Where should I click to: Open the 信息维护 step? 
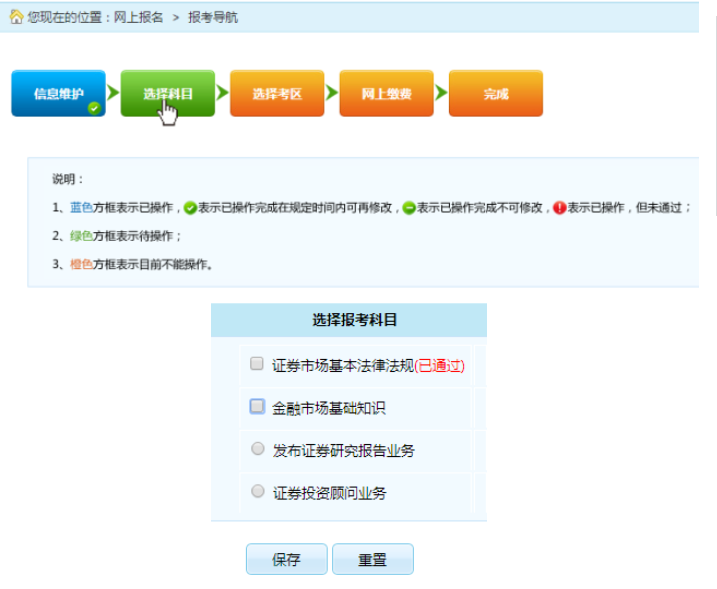click(58, 93)
